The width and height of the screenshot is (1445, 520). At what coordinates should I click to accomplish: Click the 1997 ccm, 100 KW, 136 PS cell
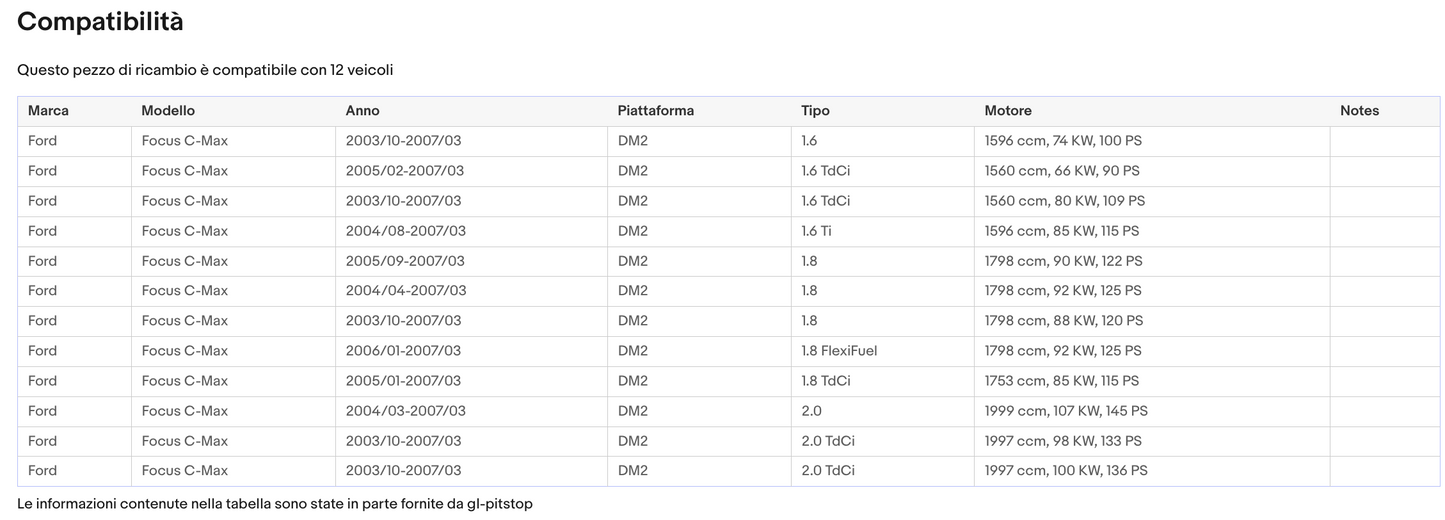(x=1066, y=471)
